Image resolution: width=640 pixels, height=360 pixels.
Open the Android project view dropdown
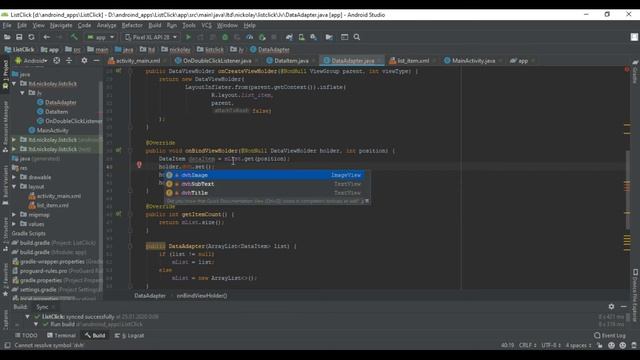(31, 60)
